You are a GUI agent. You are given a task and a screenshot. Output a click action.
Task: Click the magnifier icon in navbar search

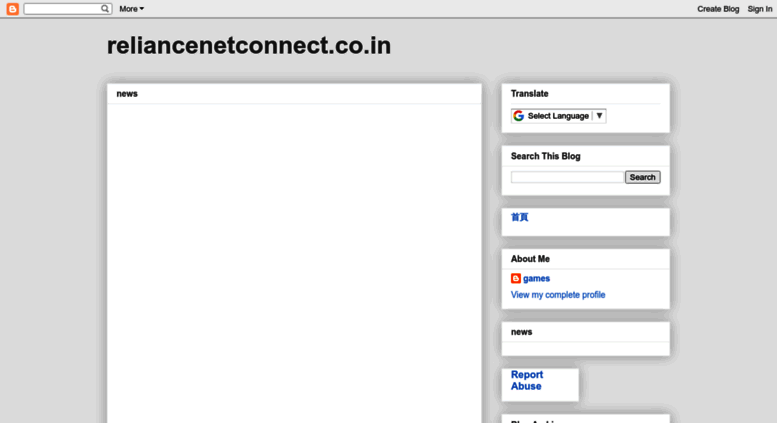[105, 8]
